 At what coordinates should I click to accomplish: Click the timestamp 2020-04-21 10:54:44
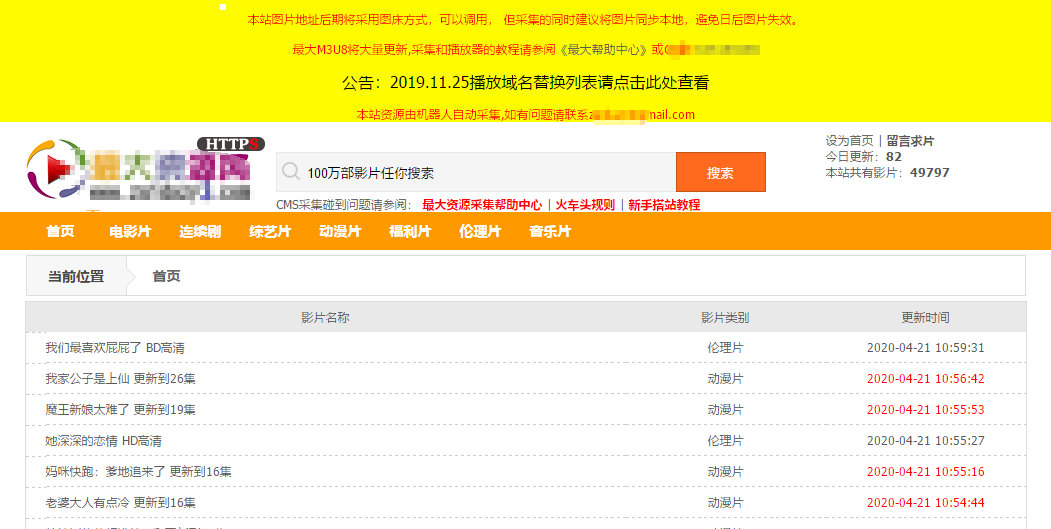tap(926, 503)
